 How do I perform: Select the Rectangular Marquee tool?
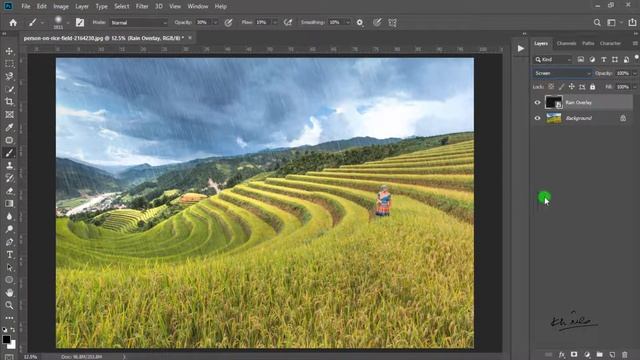pyautogui.click(x=9, y=64)
